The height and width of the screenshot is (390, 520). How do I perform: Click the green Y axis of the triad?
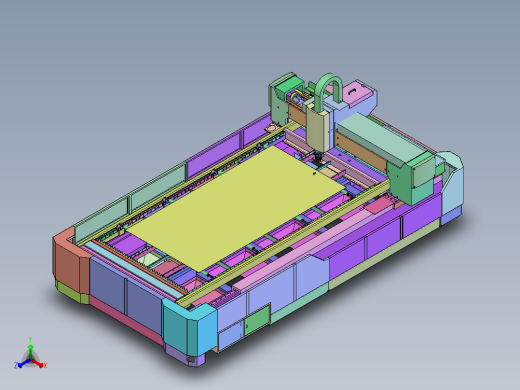[x=30, y=349]
